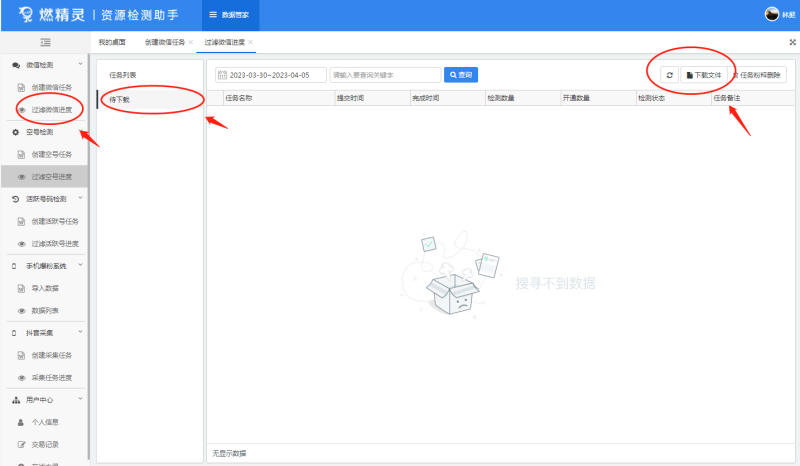
Task: Collapse the 用户中心 menu group
Action: [x=80, y=400]
